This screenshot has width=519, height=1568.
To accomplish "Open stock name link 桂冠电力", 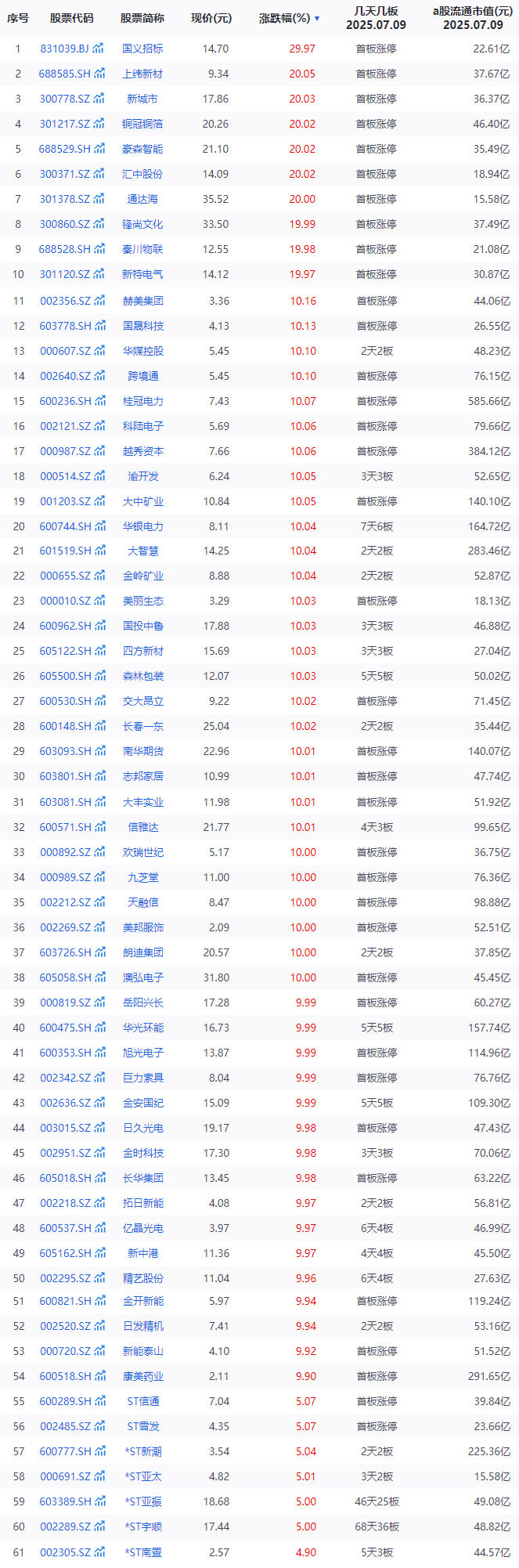I will point(142,401).
